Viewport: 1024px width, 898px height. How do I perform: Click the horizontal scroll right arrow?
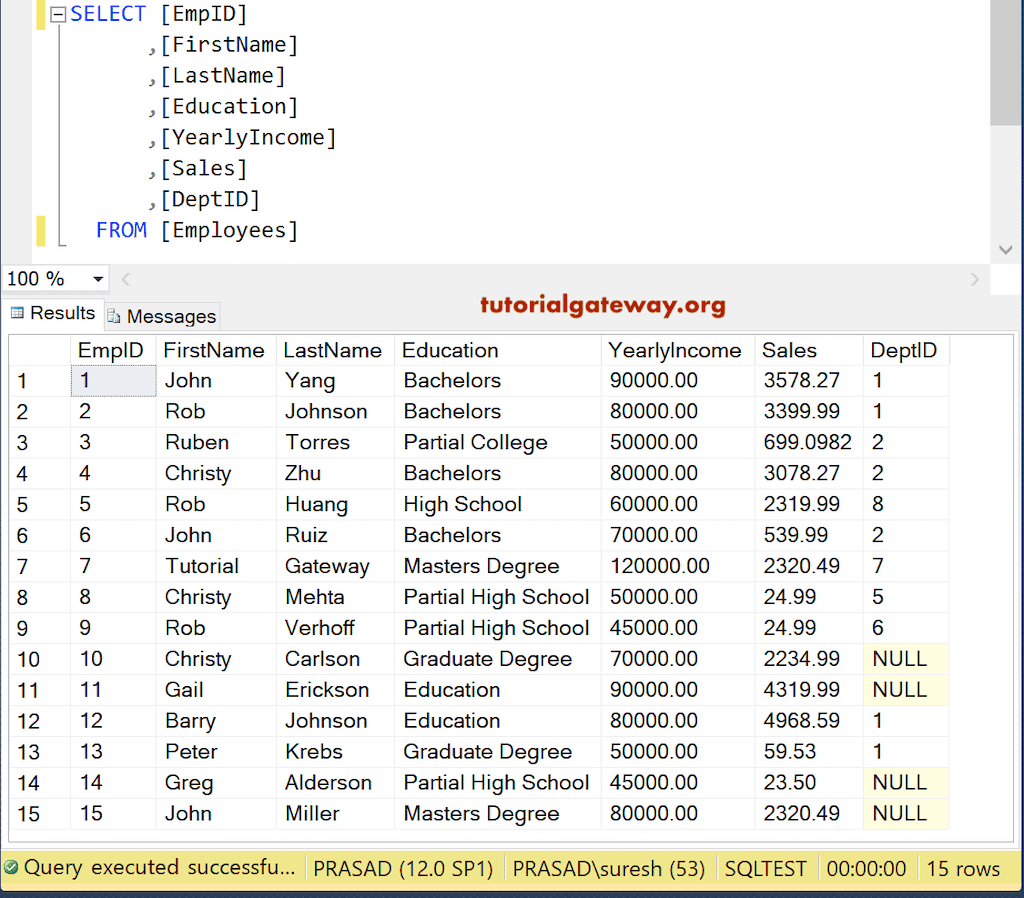click(974, 280)
